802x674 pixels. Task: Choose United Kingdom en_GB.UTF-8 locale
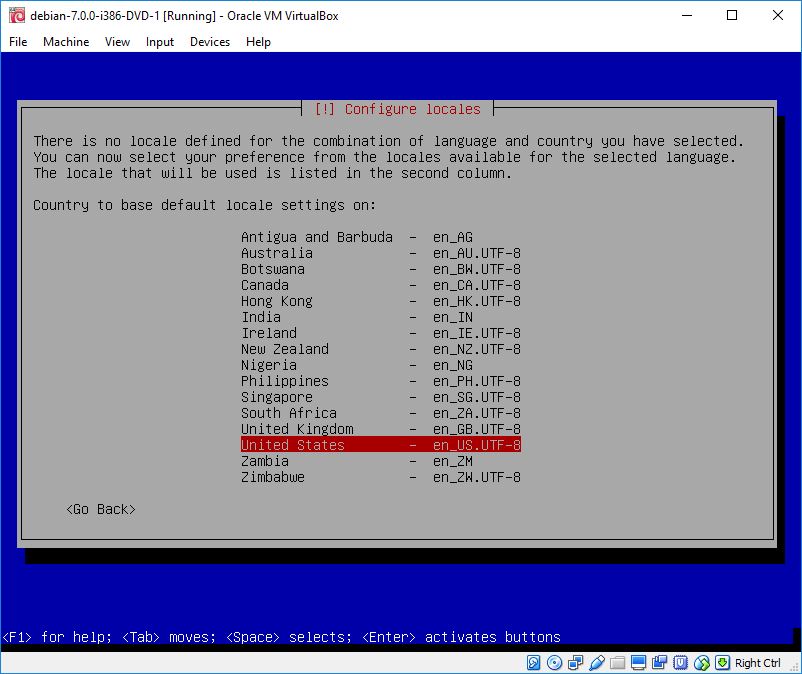pyautogui.click(x=381, y=429)
